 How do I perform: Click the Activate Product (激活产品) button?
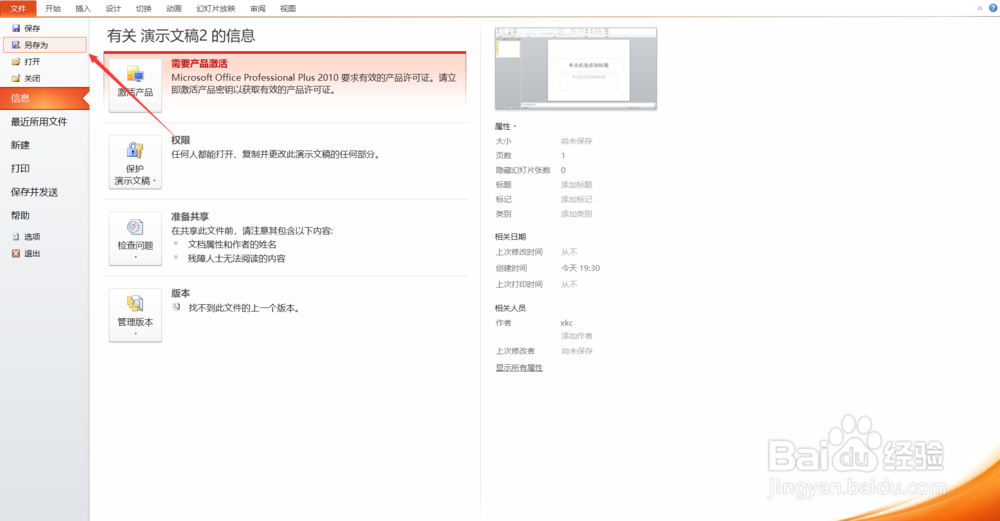135,85
